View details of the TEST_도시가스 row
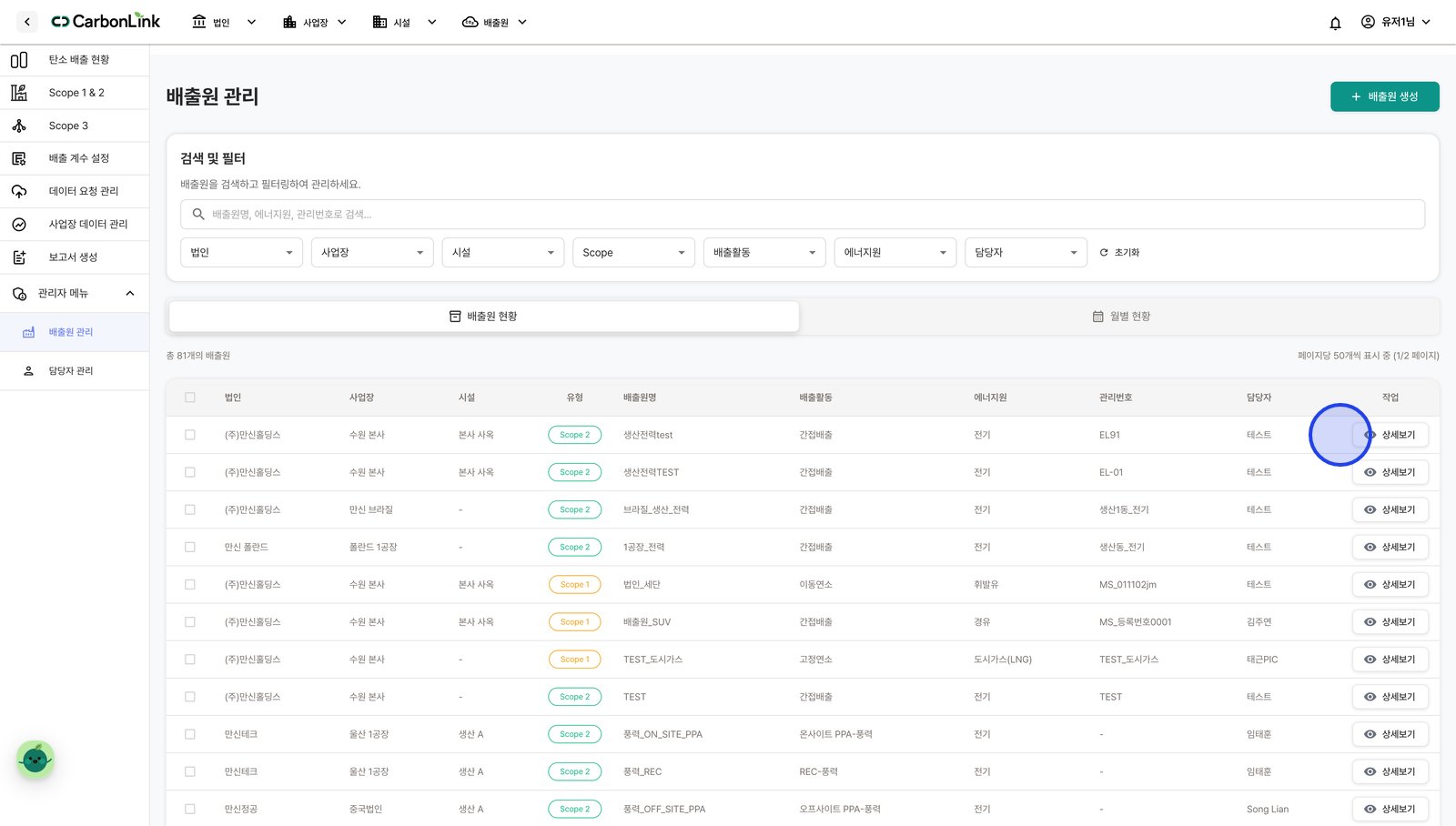 point(1390,660)
